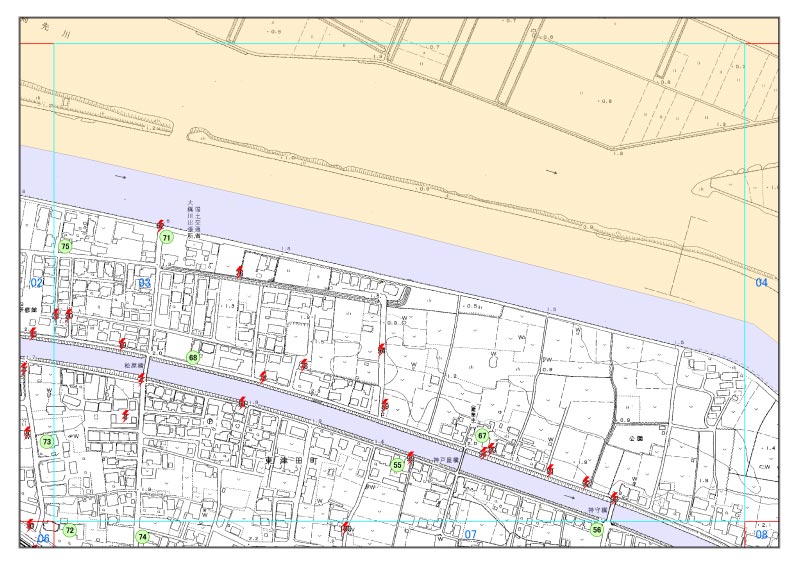This screenshot has height=565, width=800.
Task: Open green marker 68 near the canal
Action: click(193, 356)
